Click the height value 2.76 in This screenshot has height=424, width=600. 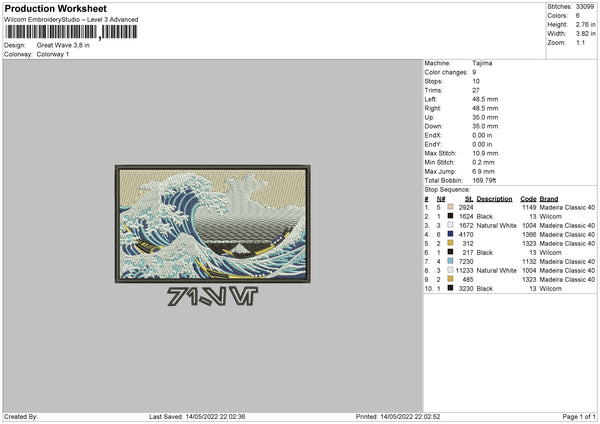[x=585, y=24]
